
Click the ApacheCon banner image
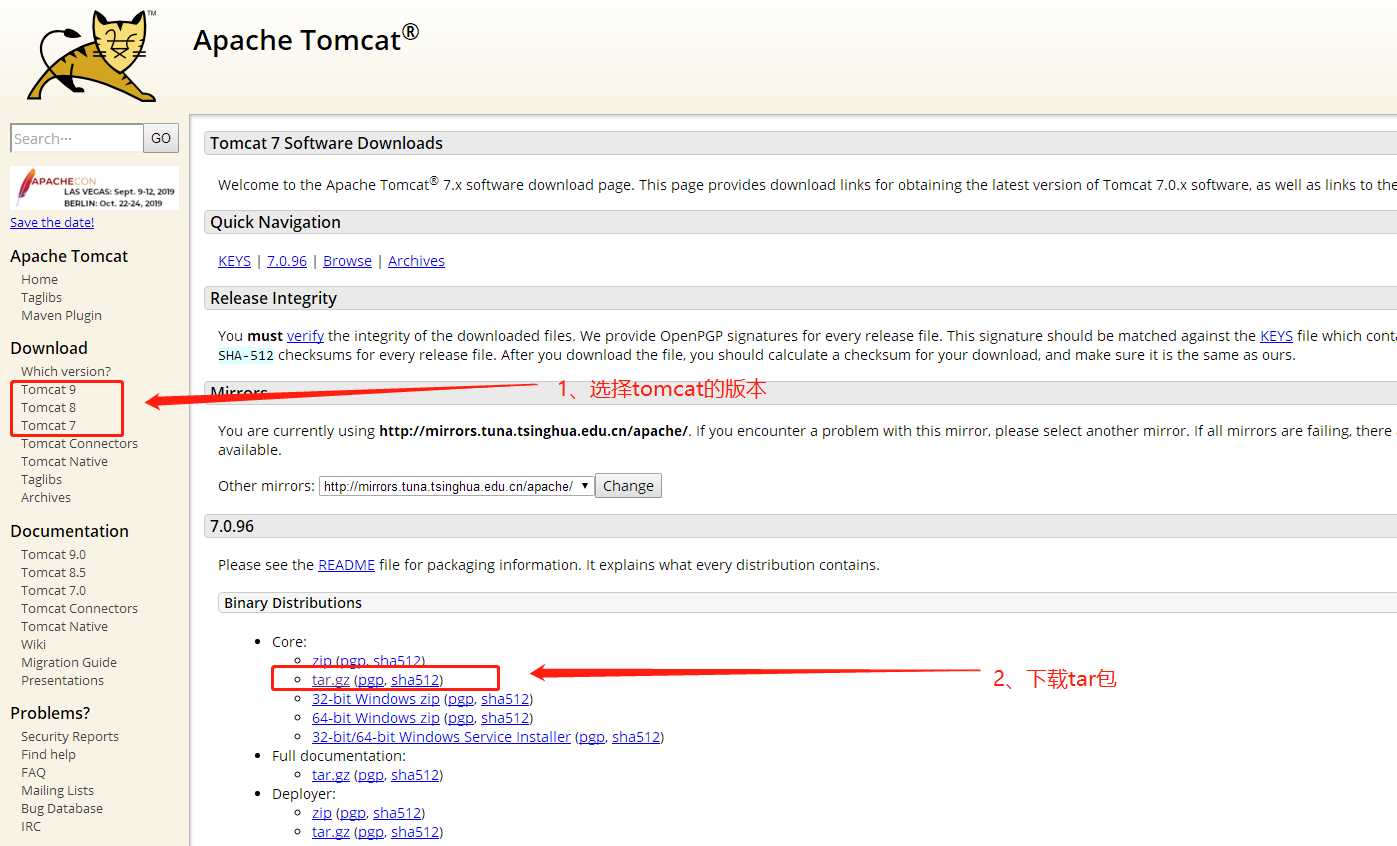click(x=95, y=187)
